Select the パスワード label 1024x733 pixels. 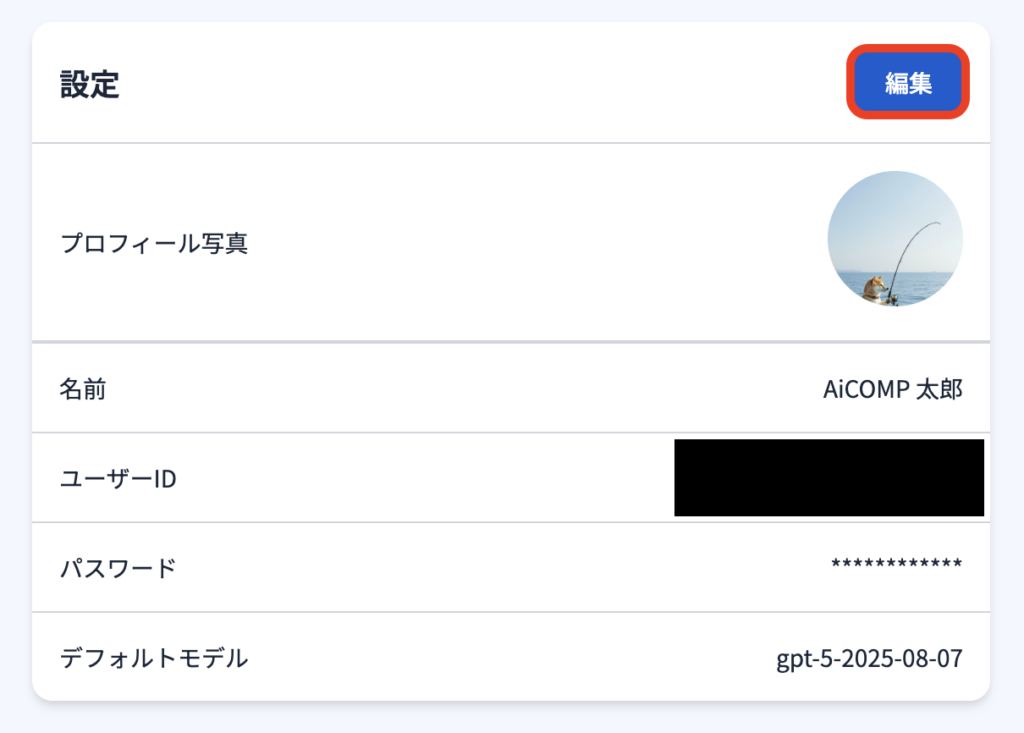tap(118, 568)
